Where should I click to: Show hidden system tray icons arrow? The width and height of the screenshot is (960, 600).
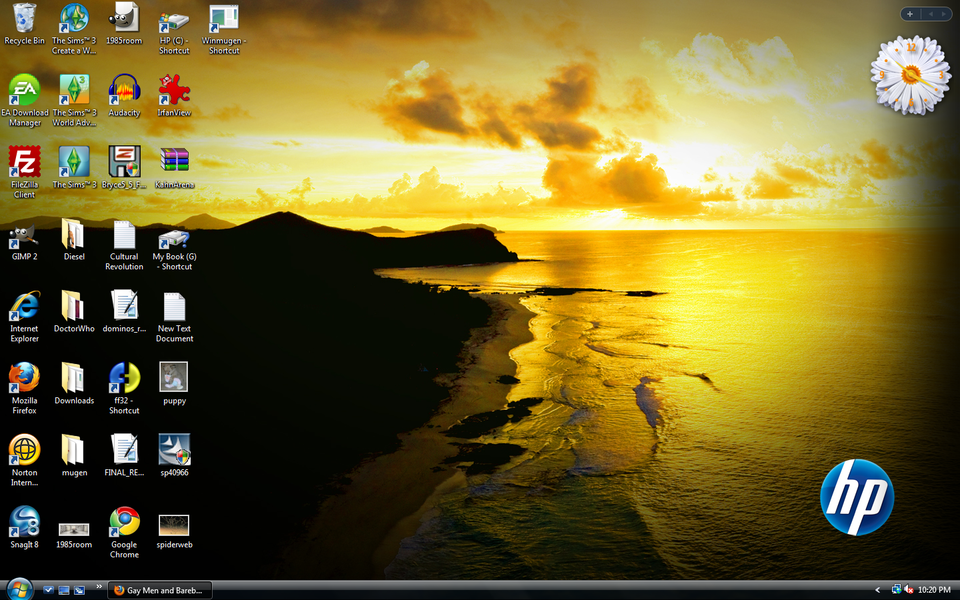pyautogui.click(x=878, y=590)
